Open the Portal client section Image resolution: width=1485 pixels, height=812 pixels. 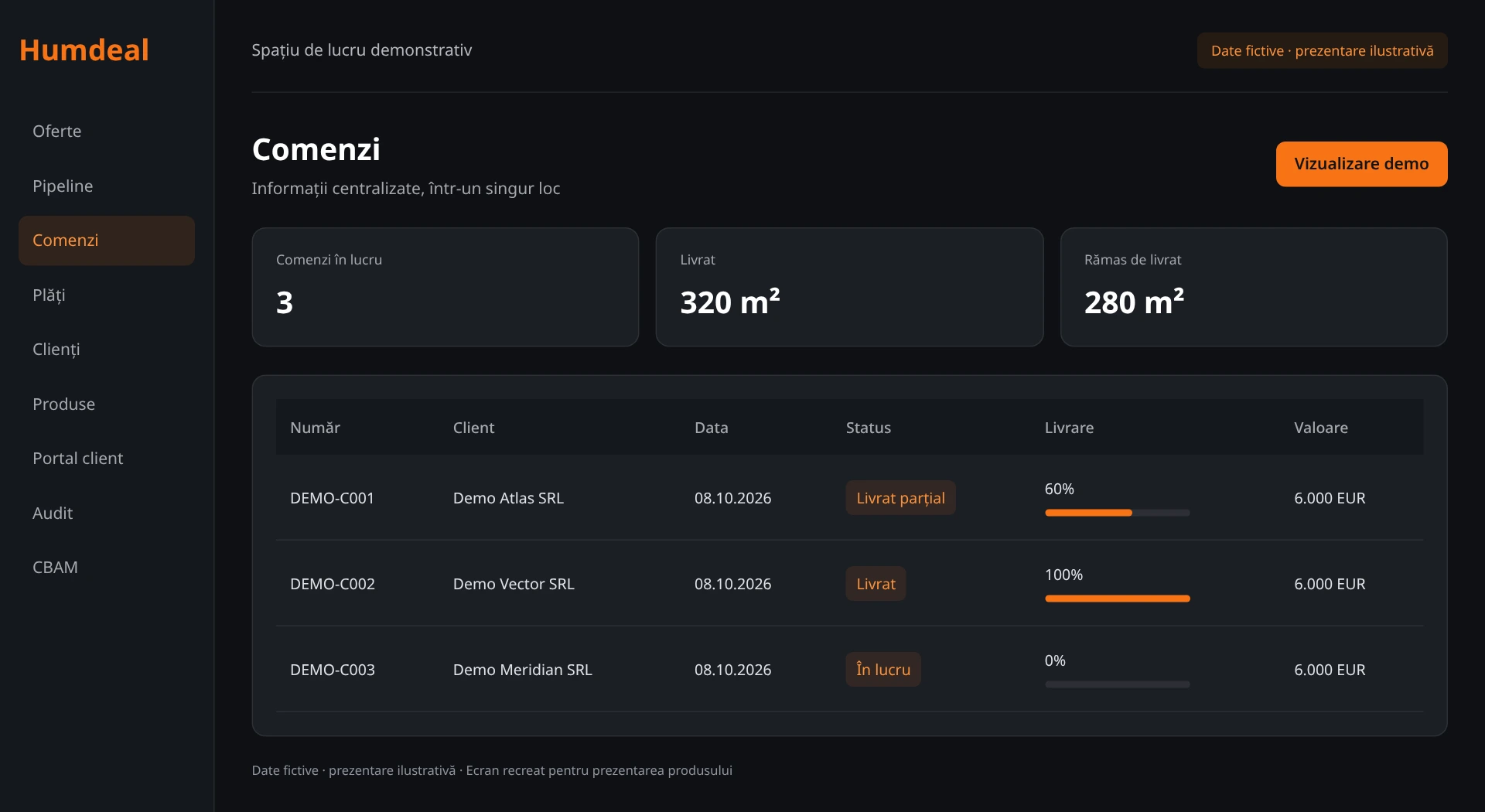107,459
